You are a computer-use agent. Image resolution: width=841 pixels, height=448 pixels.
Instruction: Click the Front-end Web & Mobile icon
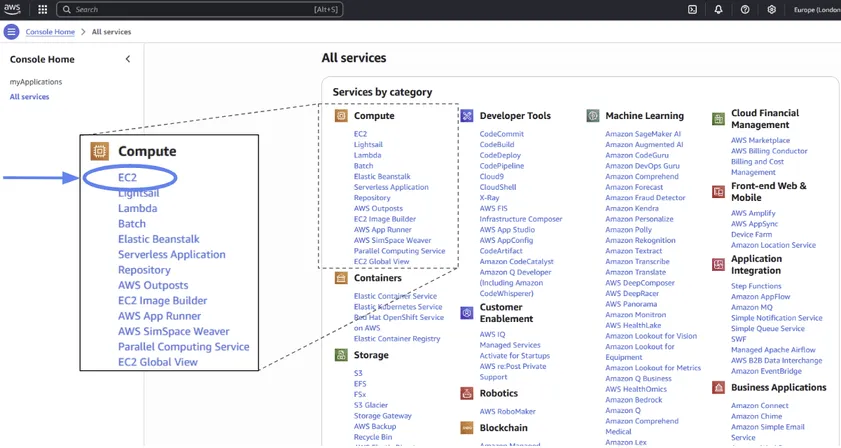[x=718, y=192]
